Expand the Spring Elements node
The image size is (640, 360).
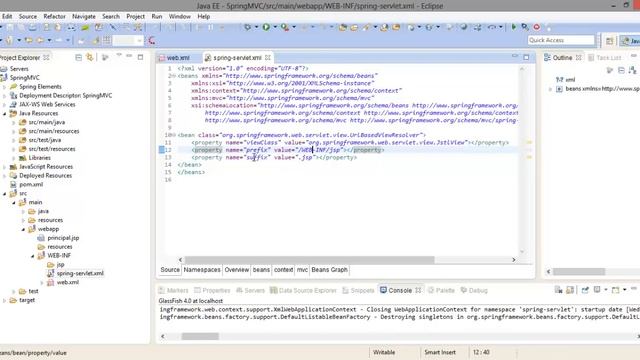(x=4, y=87)
